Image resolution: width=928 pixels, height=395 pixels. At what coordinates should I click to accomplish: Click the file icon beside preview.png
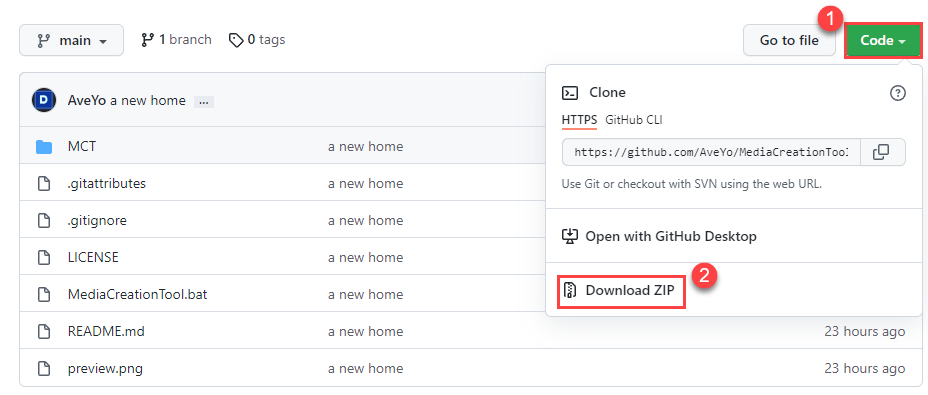[44, 368]
